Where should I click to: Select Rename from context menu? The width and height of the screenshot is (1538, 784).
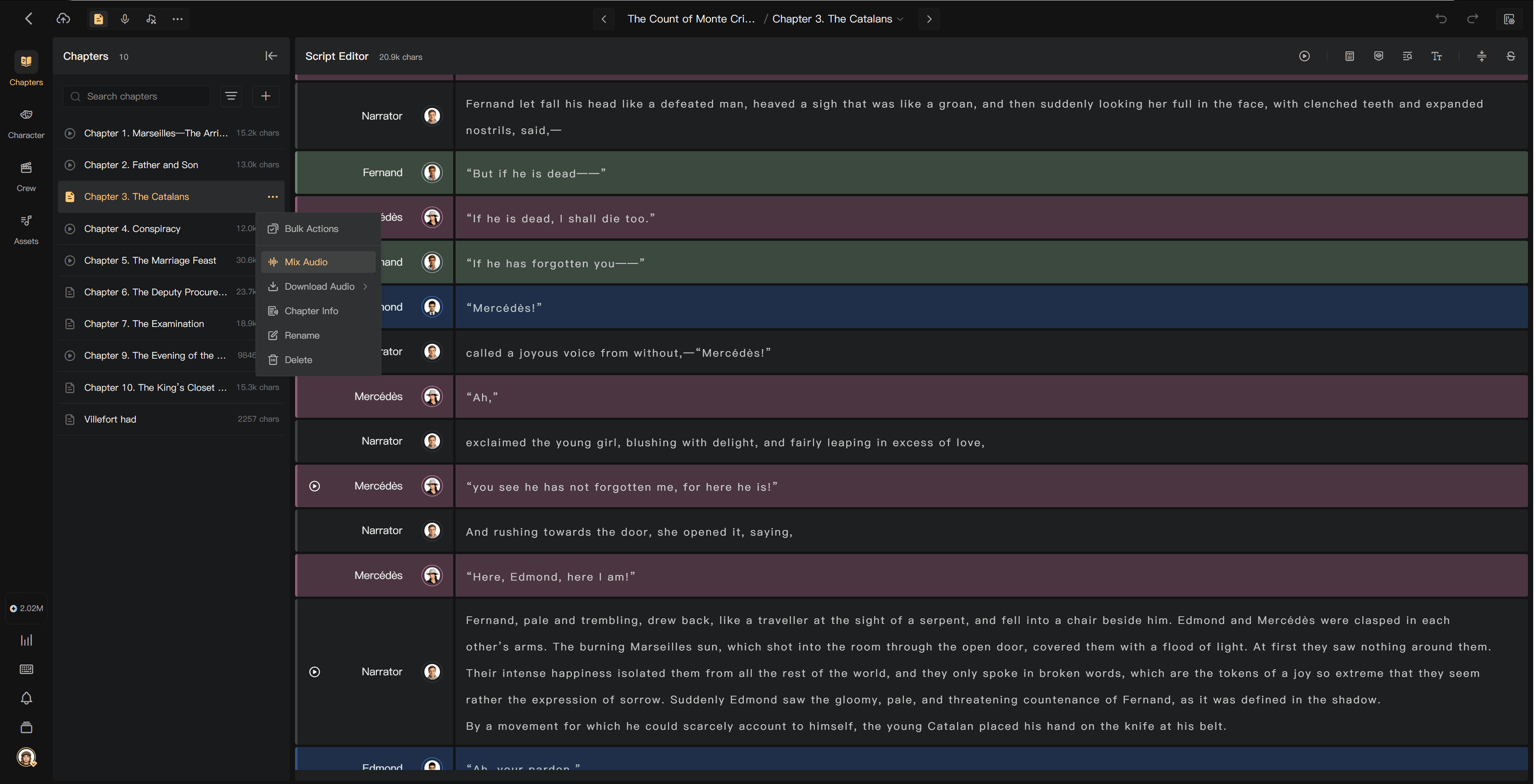click(x=318, y=336)
